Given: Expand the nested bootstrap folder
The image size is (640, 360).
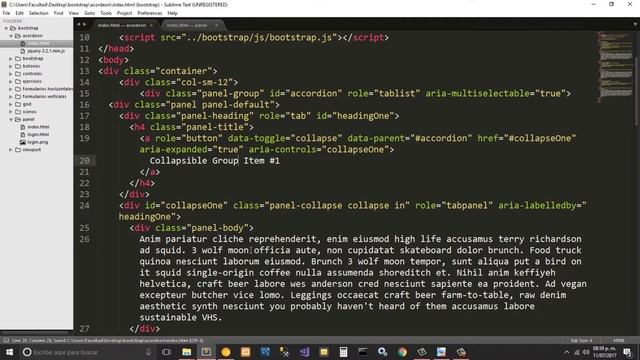Looking at the screenshot, I should (x=11, y=59).
